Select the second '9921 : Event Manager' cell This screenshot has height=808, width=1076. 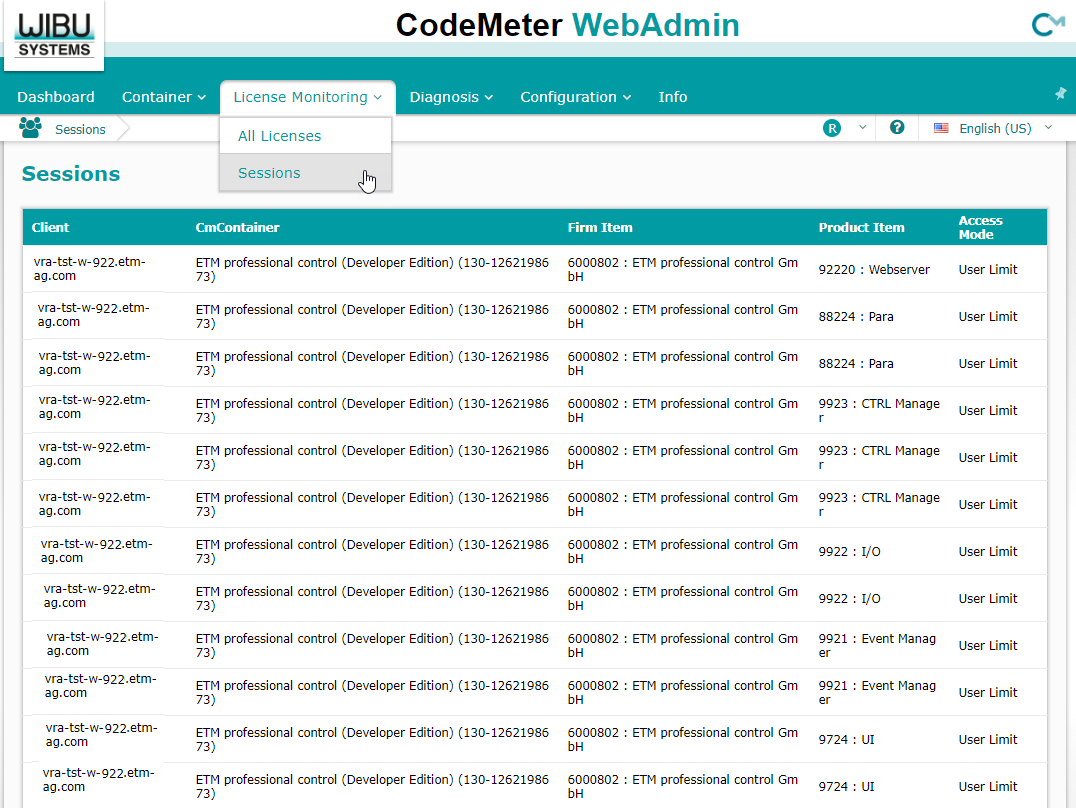coord(877,693)
